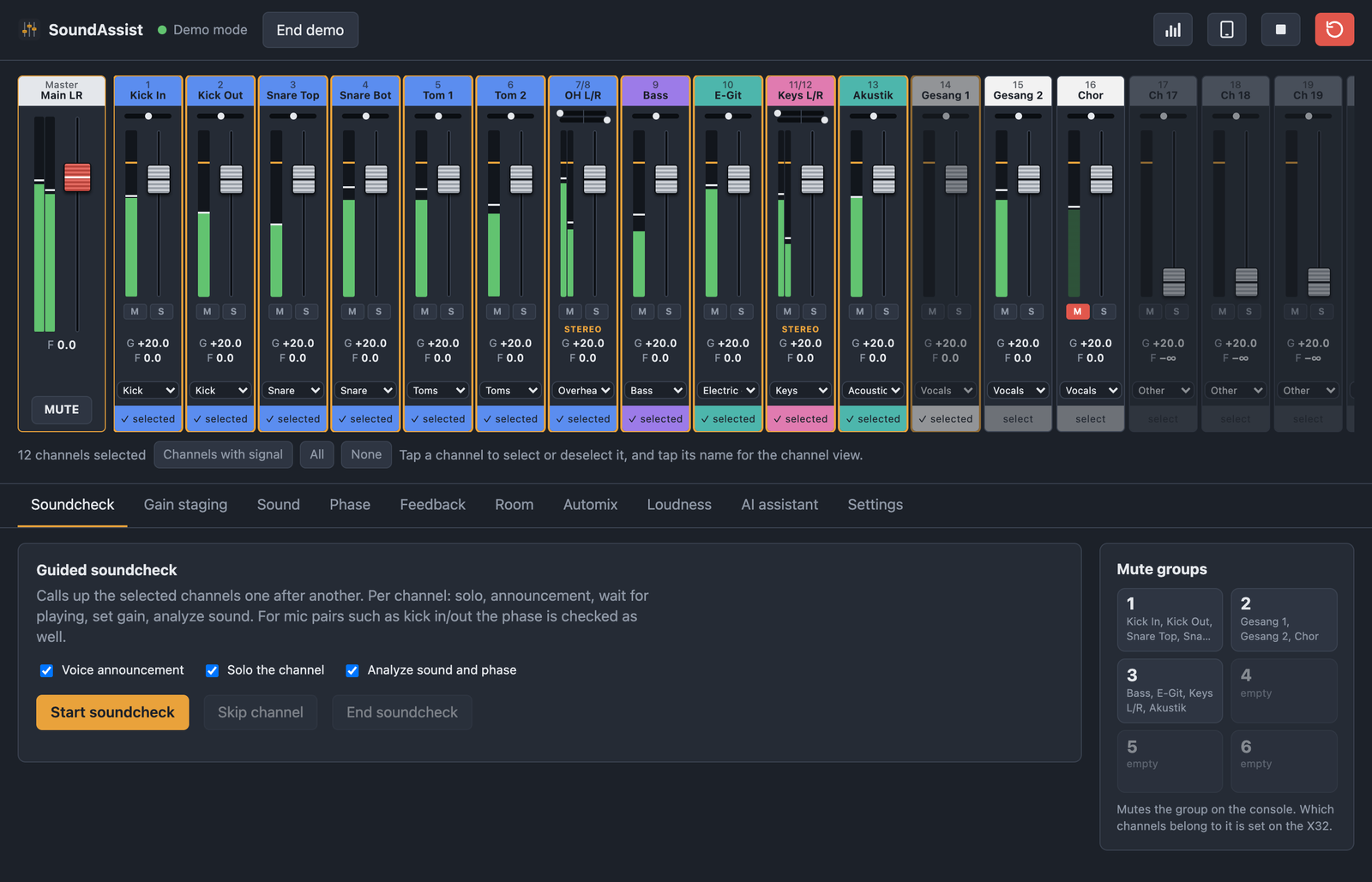Viewport: 1372px width, 882px height.
Task: Deselect the Kick In channel selection bar
Action: (x=148, y=419)
